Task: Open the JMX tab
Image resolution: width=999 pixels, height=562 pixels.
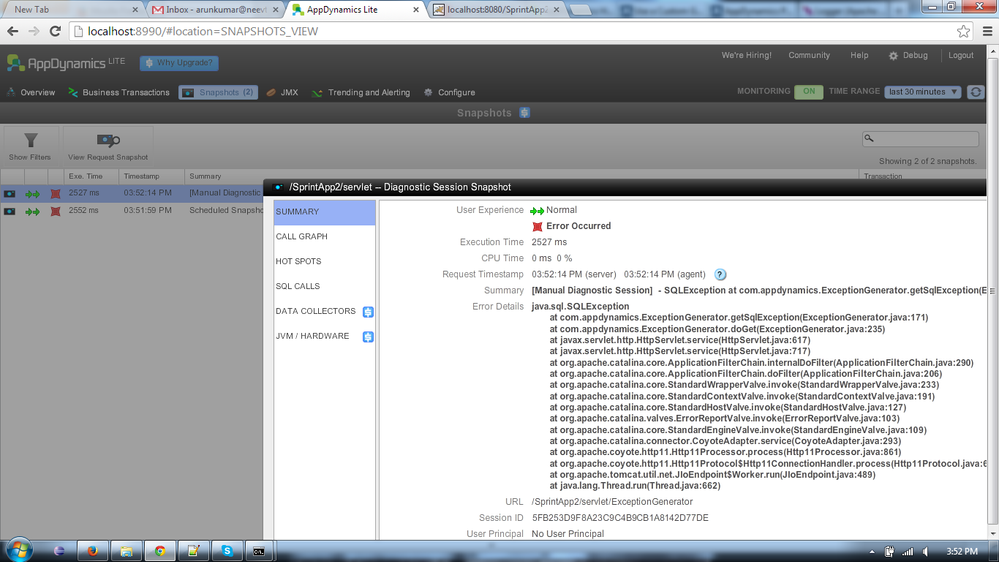Action: tap(282, 93)
